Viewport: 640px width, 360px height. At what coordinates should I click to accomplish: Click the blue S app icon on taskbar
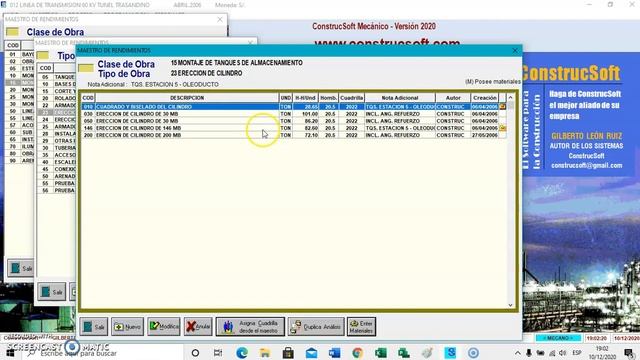pyautogui.click(x=450, y=353)
